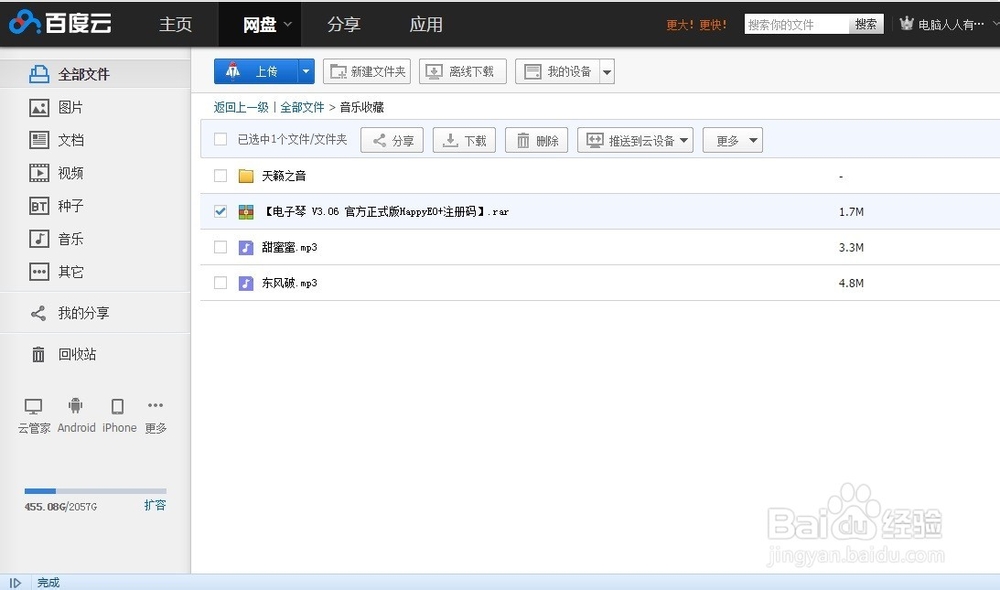Click the 离线下载 offline download button
The width and height of the screenshot is (1000, 590).
pyautogui.click(x=462, y=71)
